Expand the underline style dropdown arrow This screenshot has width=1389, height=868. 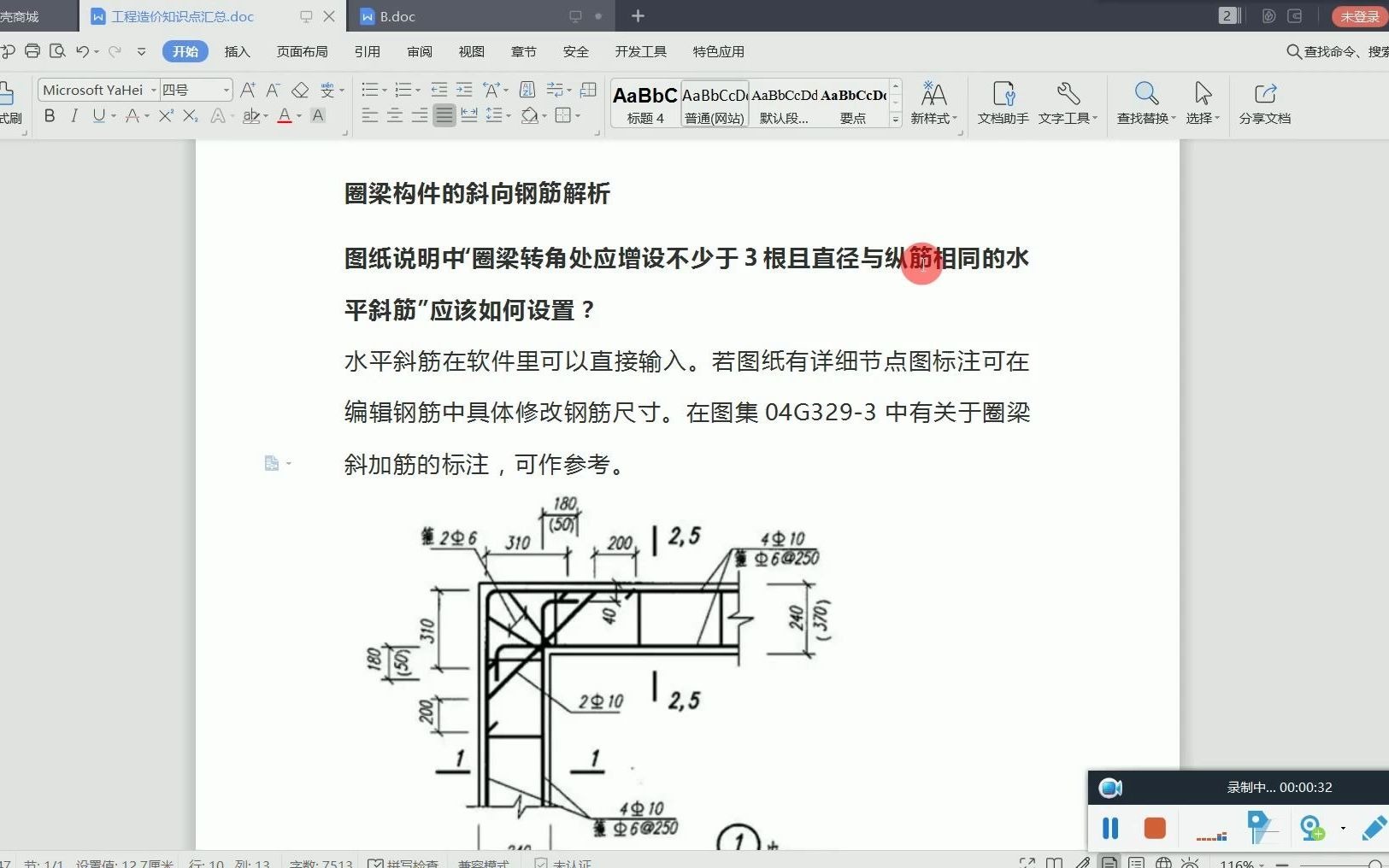(113, 116)
